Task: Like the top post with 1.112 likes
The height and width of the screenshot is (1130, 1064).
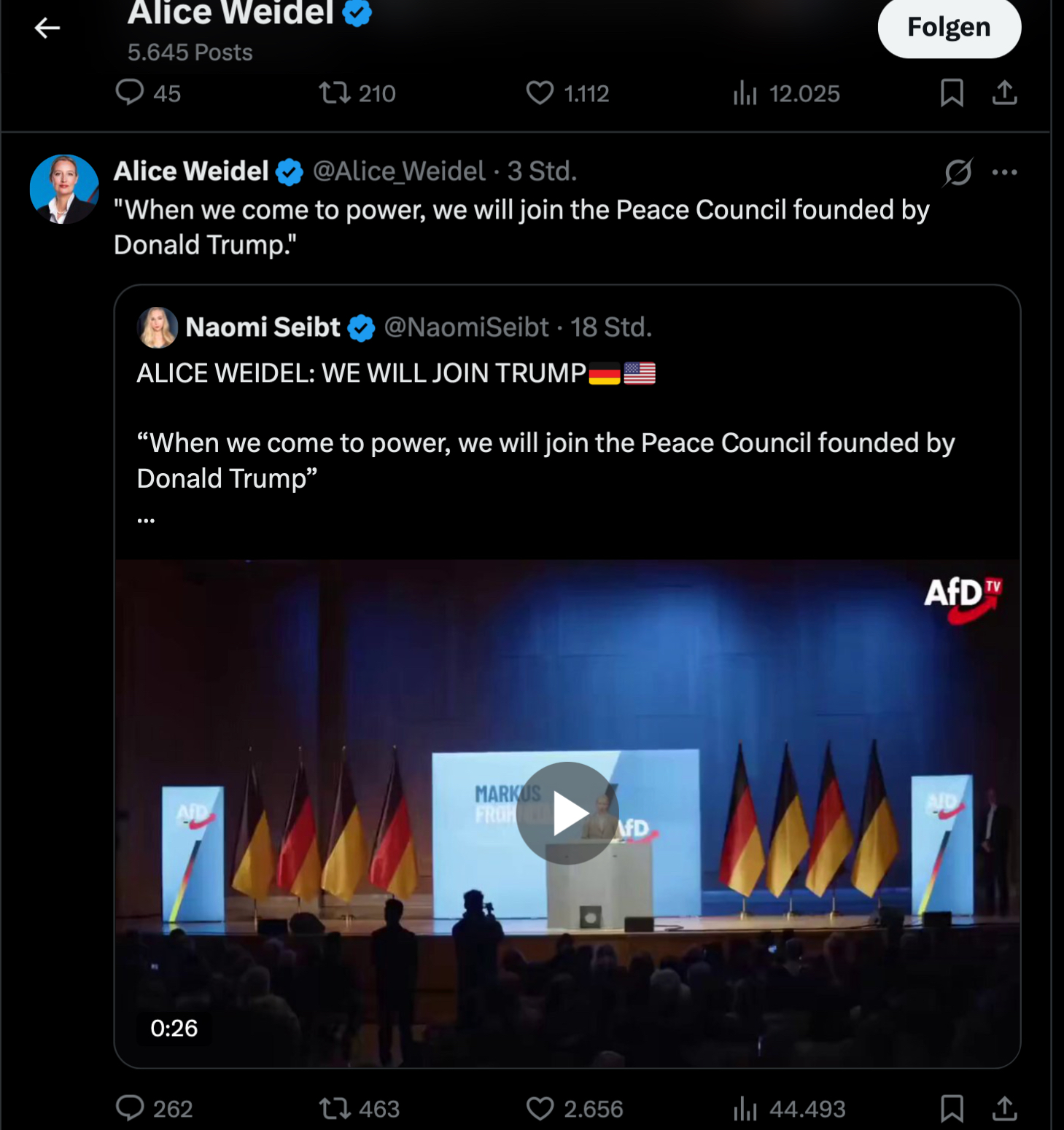Action: click(540, 93)
